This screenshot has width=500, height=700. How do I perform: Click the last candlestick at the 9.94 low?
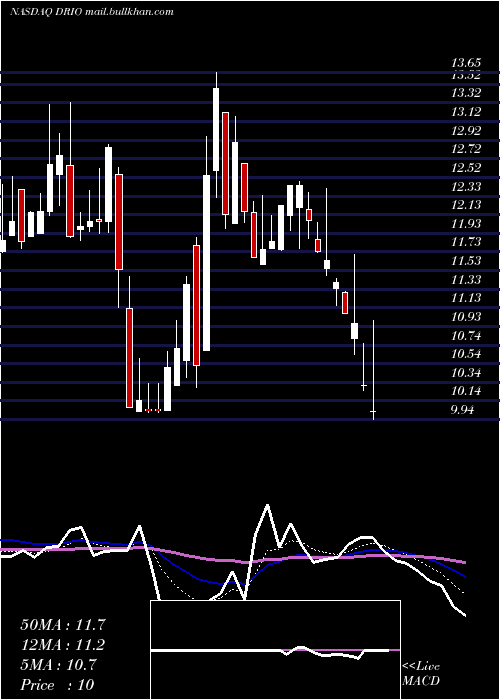coord(373,370)
